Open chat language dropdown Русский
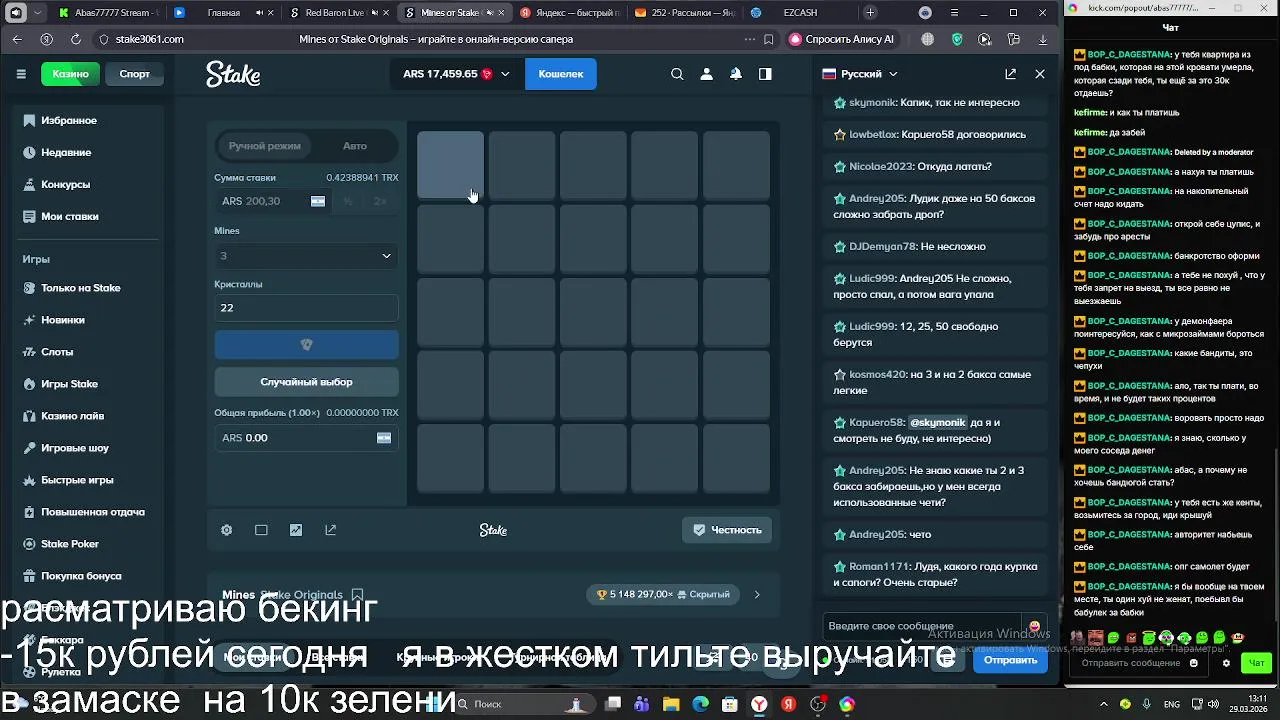 tap(860, 74)
